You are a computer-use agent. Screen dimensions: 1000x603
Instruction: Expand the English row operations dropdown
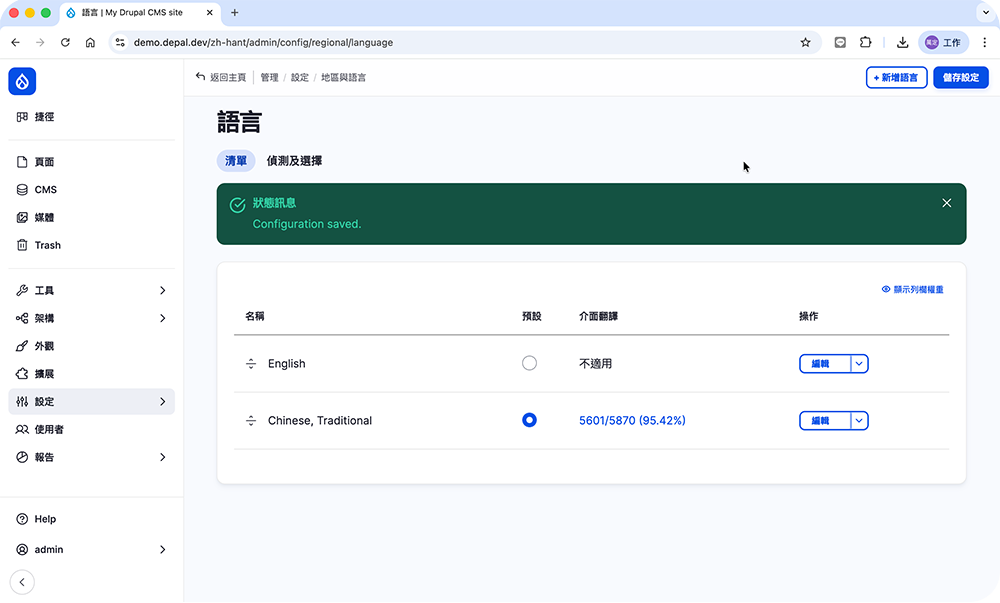tap(859, 364)
